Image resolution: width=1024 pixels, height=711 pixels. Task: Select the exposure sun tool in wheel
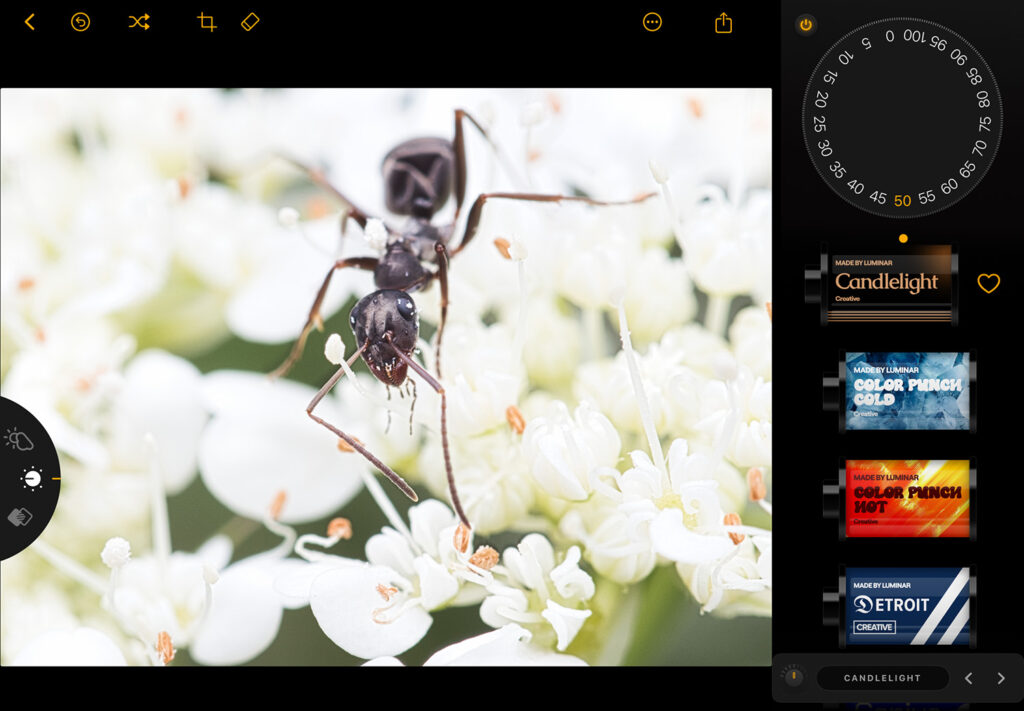31,479
